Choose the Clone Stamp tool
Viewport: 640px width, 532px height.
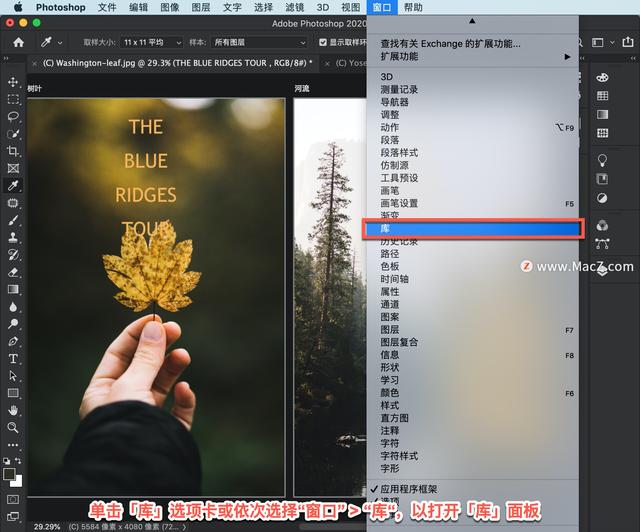(13, 237)
